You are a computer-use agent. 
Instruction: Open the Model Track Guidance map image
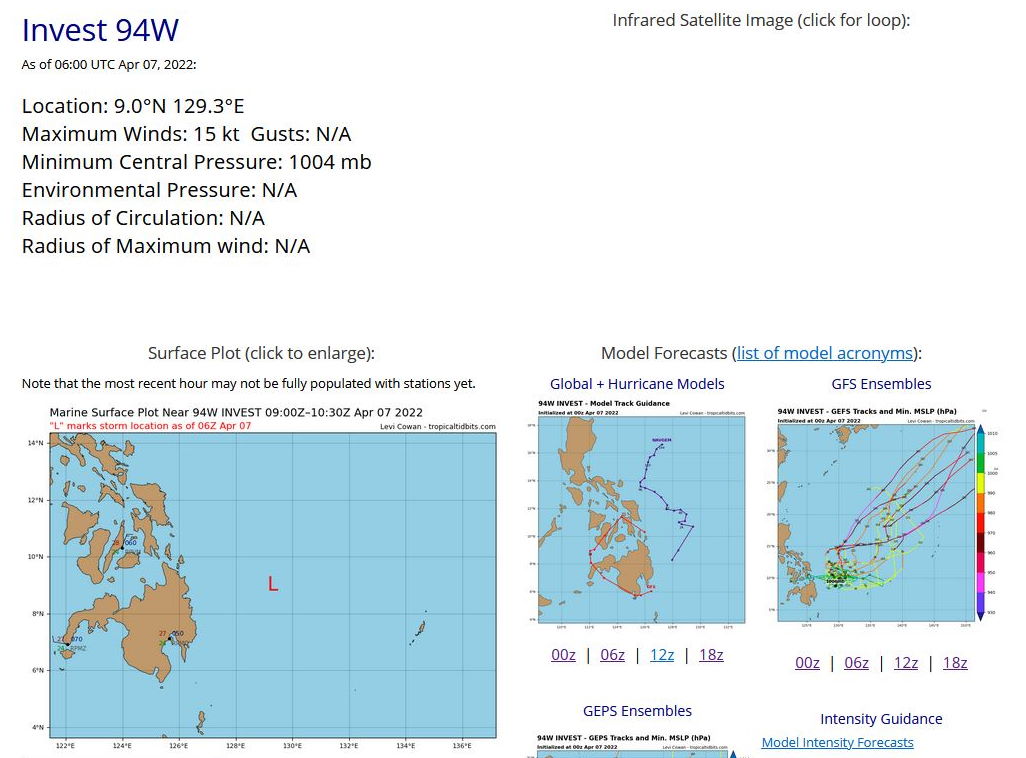[x=636, y=512]
